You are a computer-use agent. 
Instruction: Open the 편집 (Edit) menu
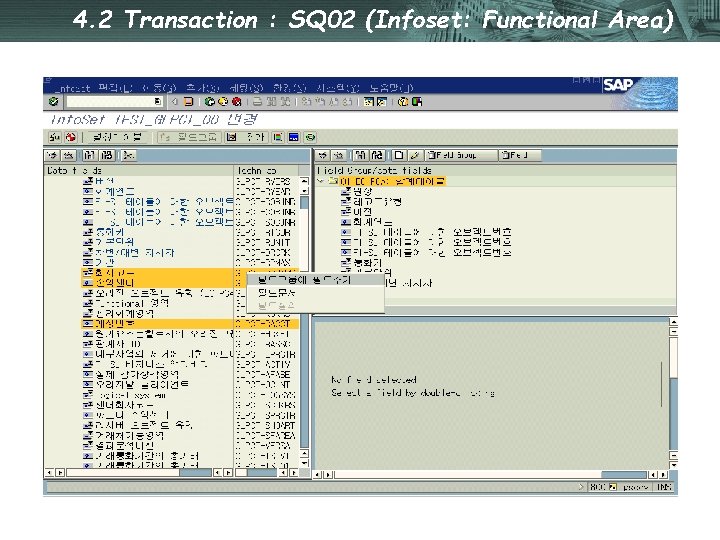(x=116, y=87)
